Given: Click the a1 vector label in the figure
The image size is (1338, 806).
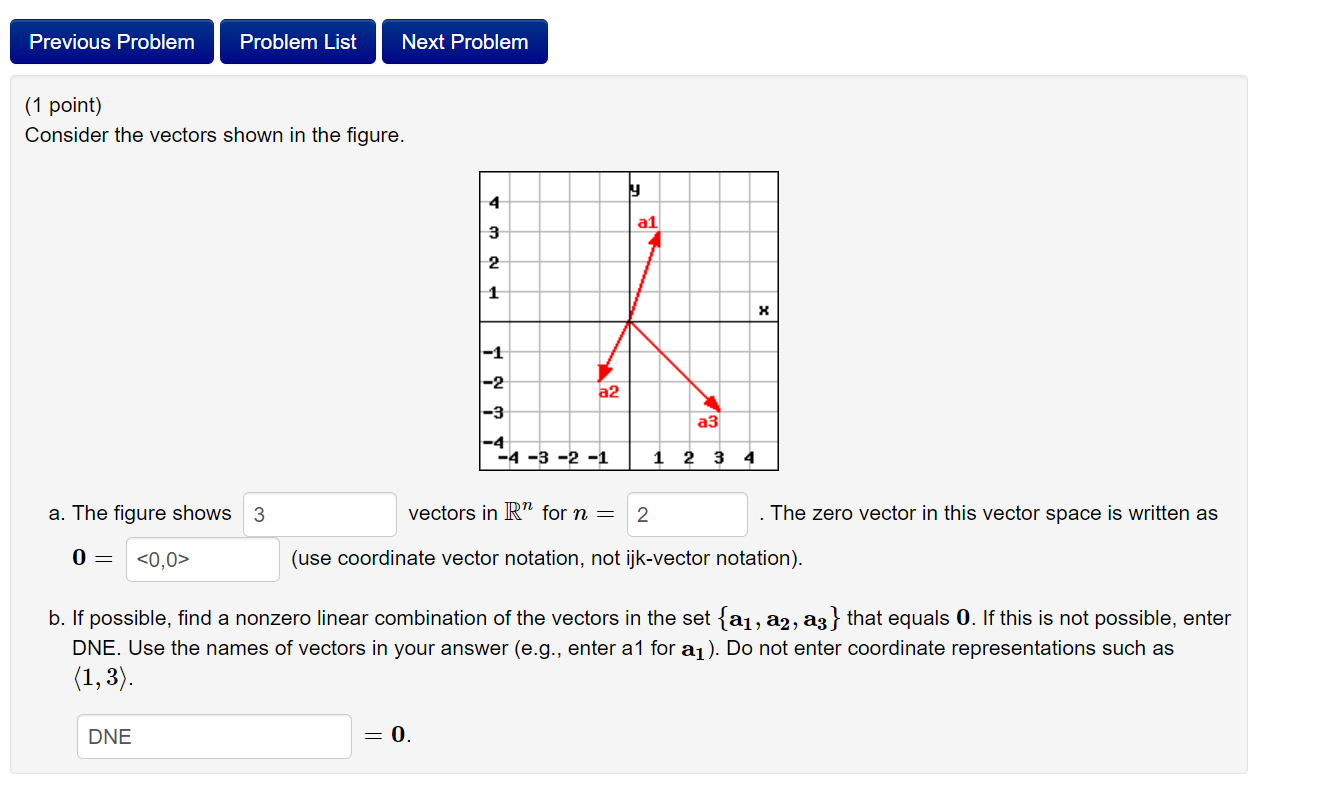Looking at the screenshot, I should pyautogui.click(x=645, y=223).
